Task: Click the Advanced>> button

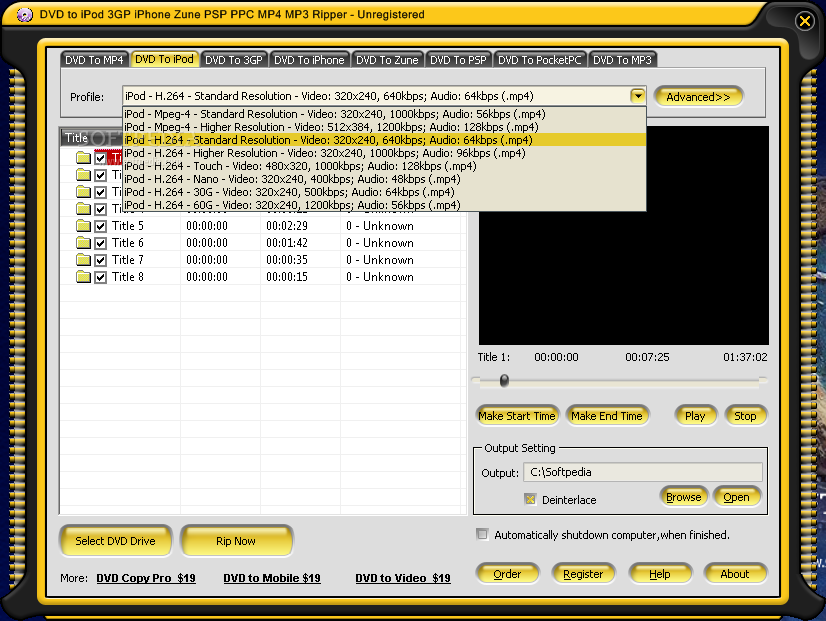Action: click(698, 97)
